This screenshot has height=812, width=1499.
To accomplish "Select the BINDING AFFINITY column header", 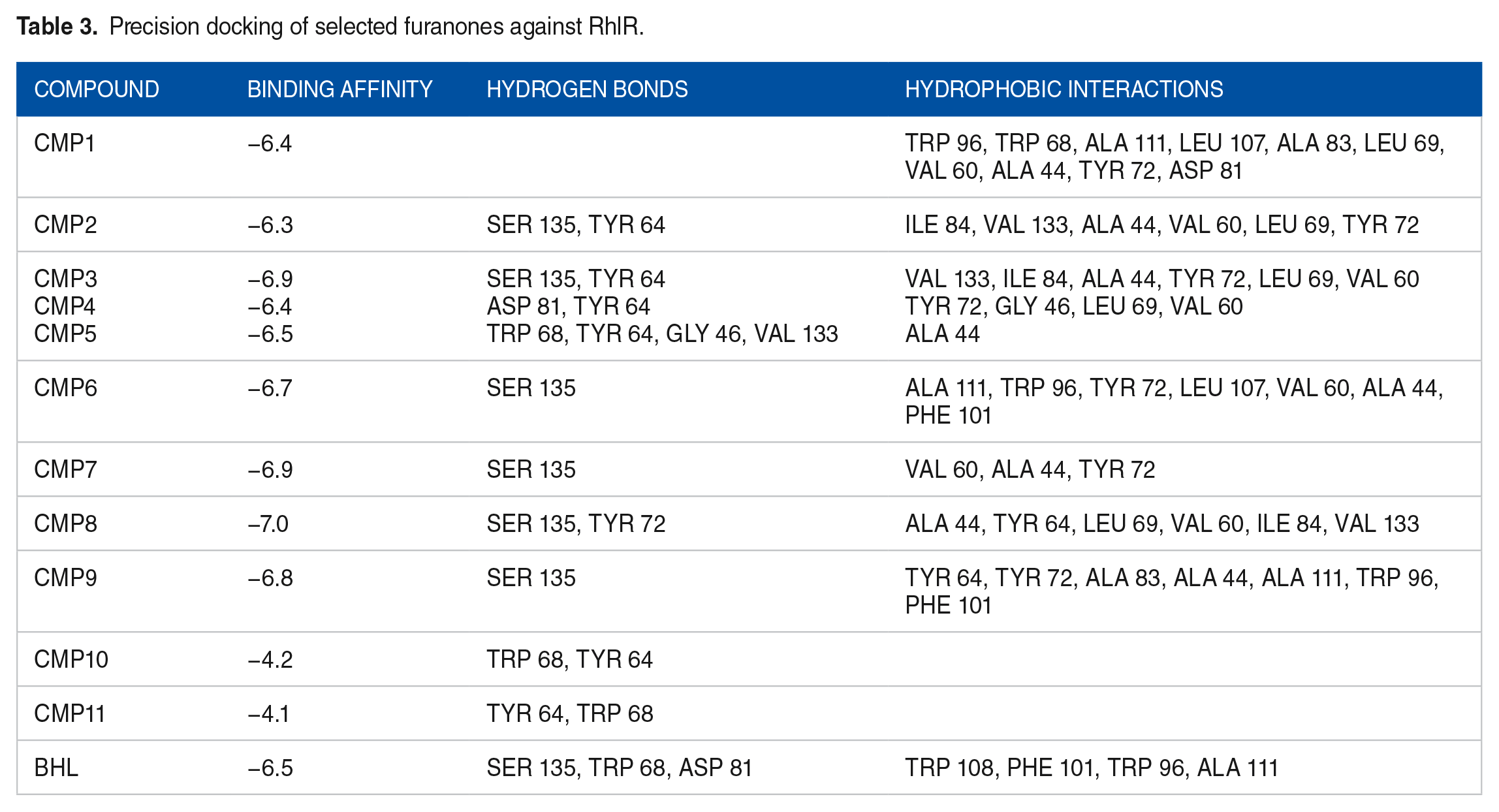I will pos(339,89).
